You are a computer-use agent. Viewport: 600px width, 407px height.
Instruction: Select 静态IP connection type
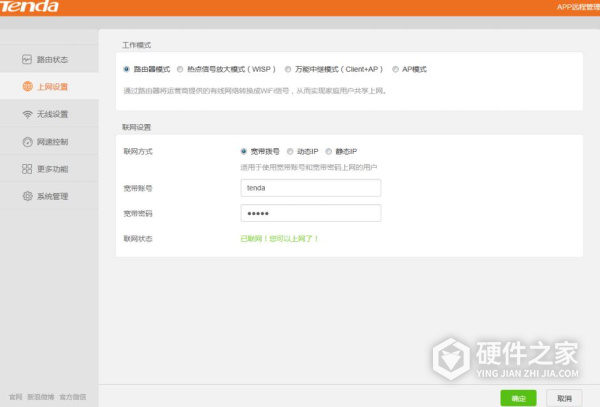(x=328, y=151)
